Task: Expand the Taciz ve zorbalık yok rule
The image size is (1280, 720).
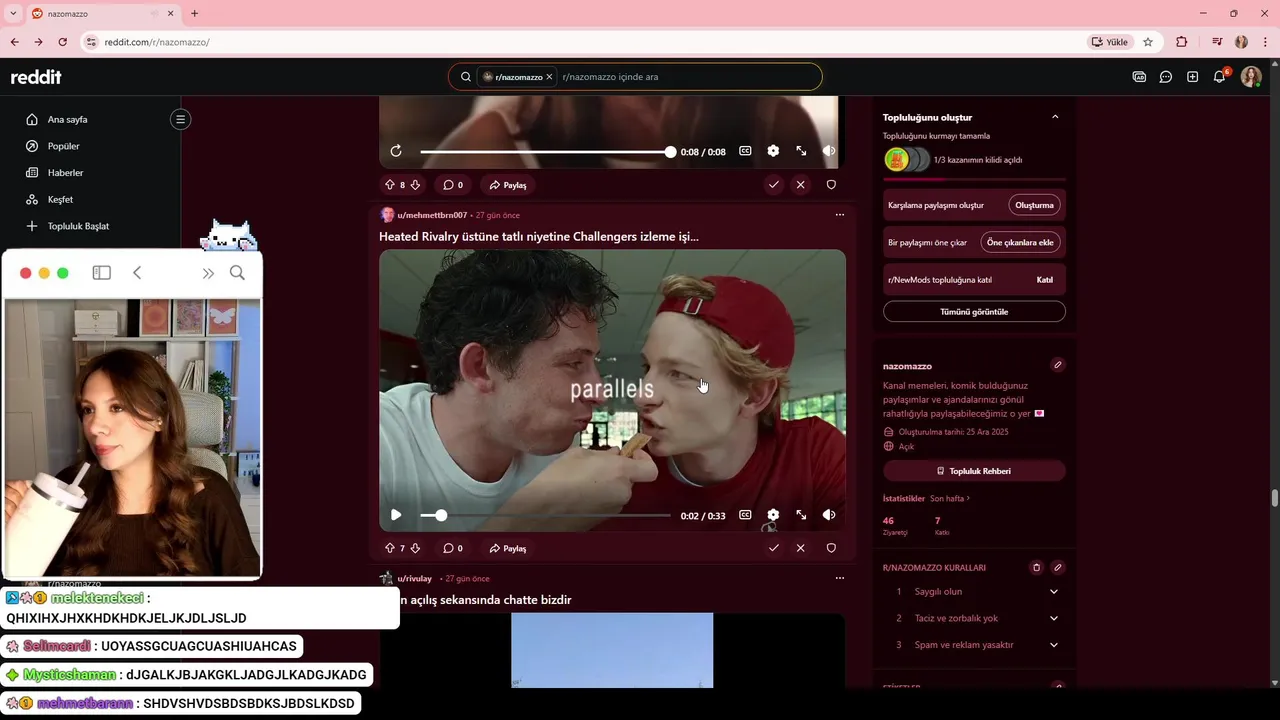Action: tap(1054, 618)
